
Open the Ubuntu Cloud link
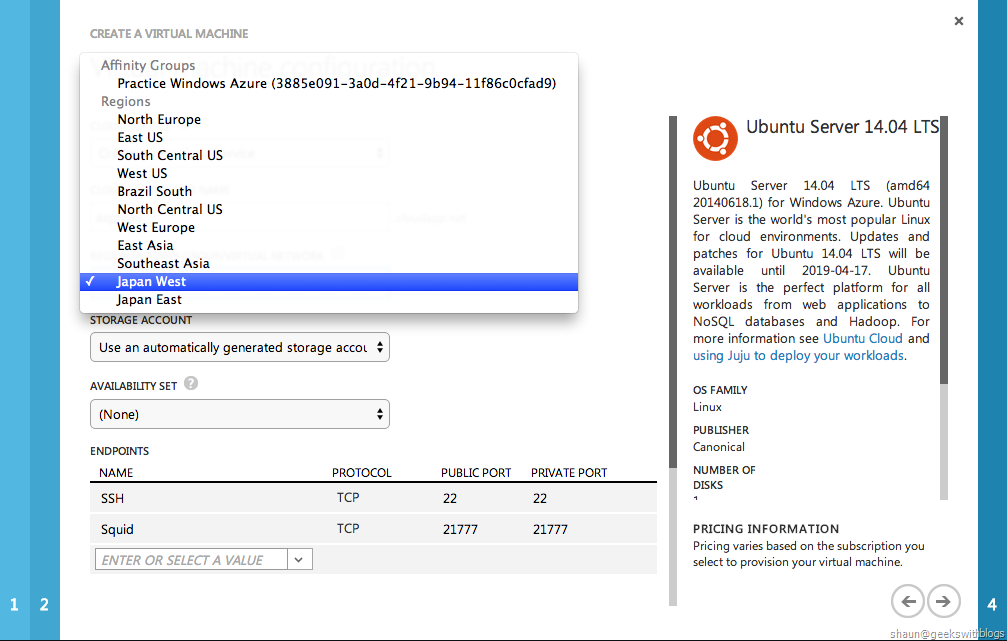[x=863, y=339]
